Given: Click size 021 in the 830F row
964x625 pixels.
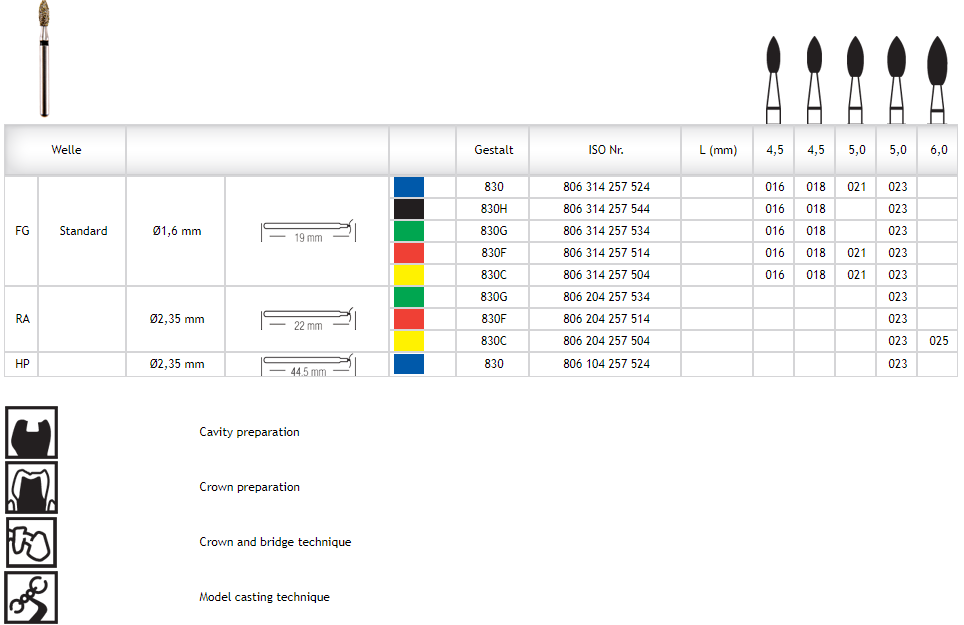Looking at the screenshot, I should pos(856,253).
